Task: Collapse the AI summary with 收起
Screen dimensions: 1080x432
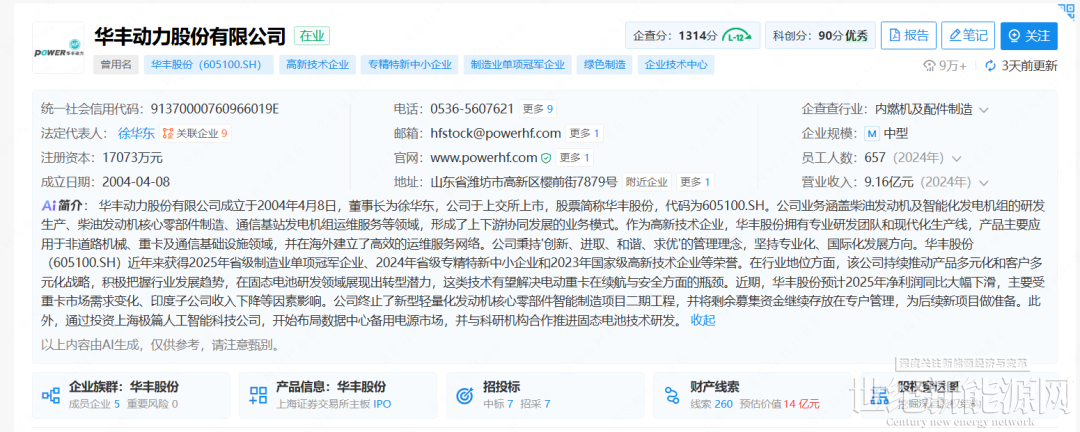Action: [703, 320]
